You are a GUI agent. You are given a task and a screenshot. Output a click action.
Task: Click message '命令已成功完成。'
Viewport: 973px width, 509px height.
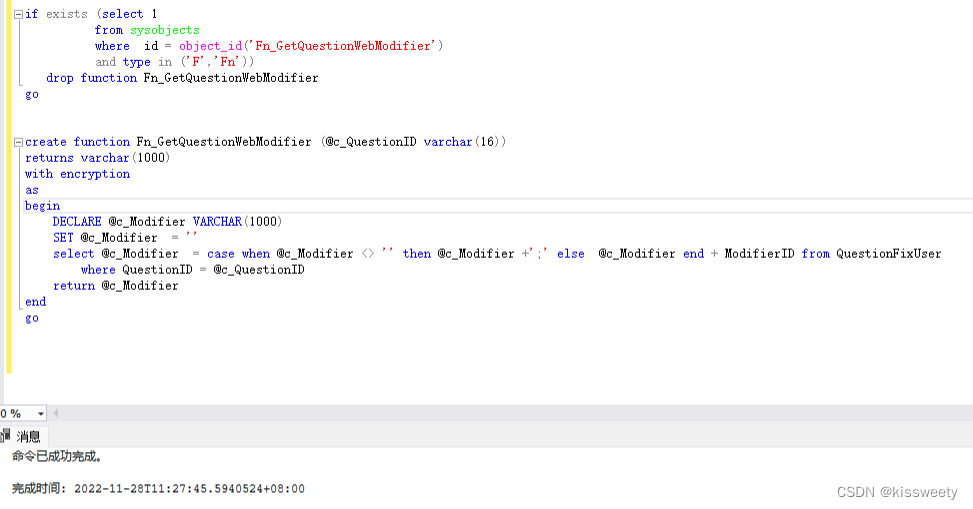pos(57,457)
